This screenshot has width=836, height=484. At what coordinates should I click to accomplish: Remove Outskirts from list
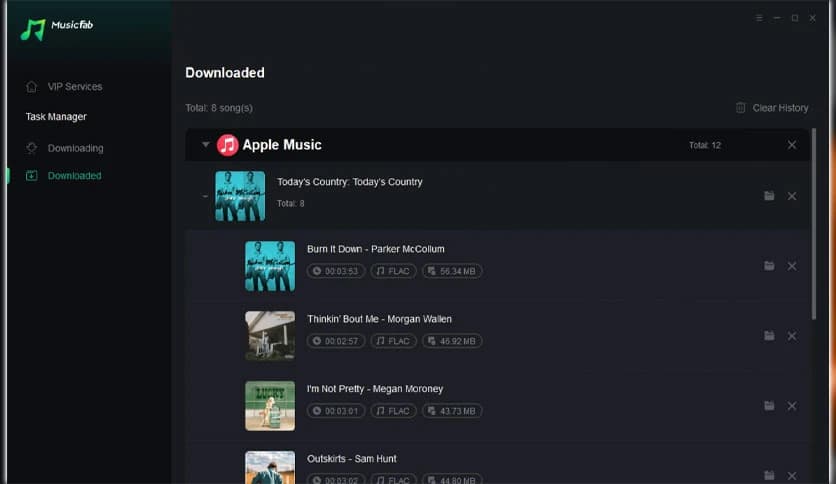[x=792, y=475]
